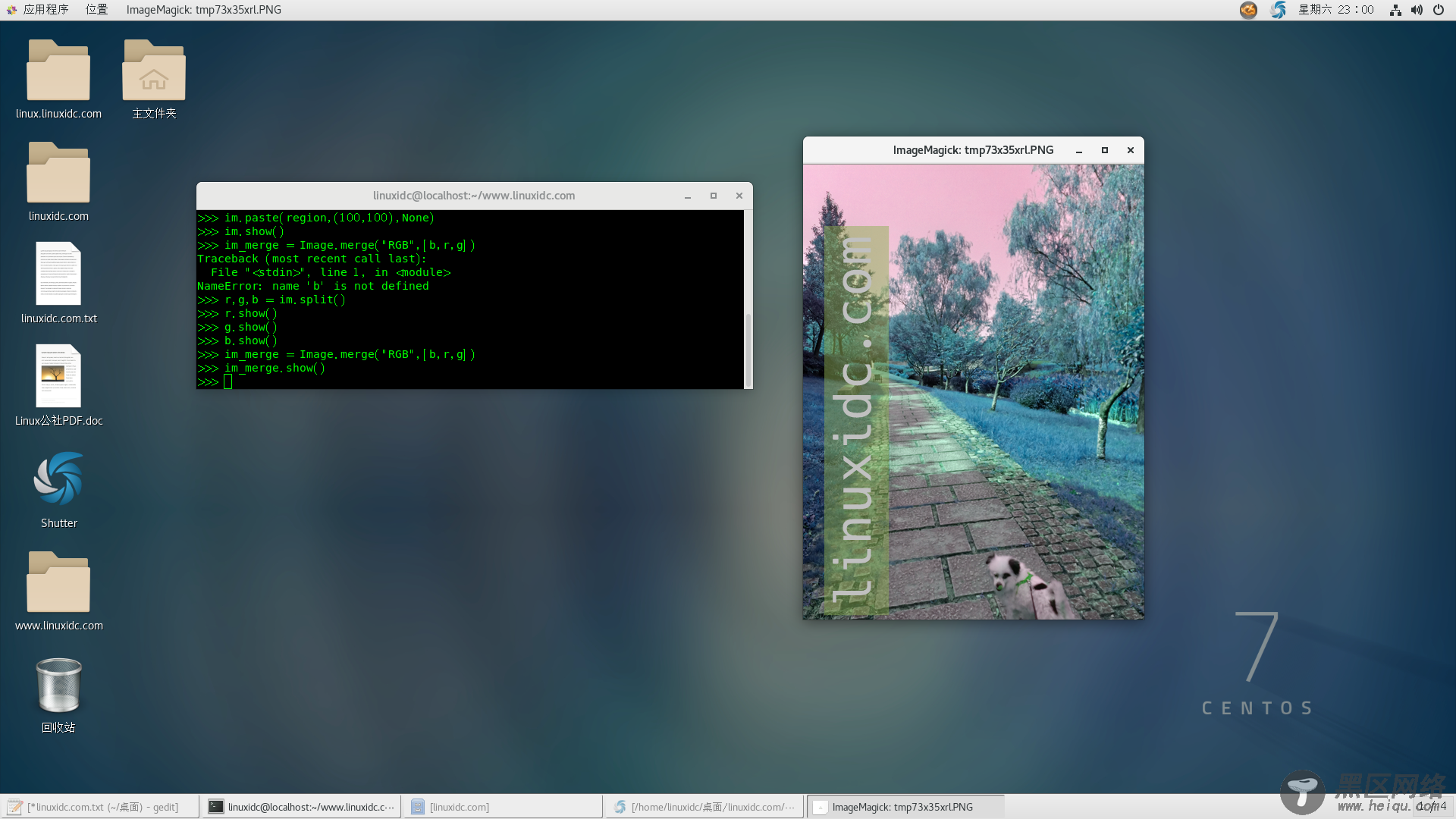Click the terminal title bar text
The image size is (1456, 819).
point(474,196)
